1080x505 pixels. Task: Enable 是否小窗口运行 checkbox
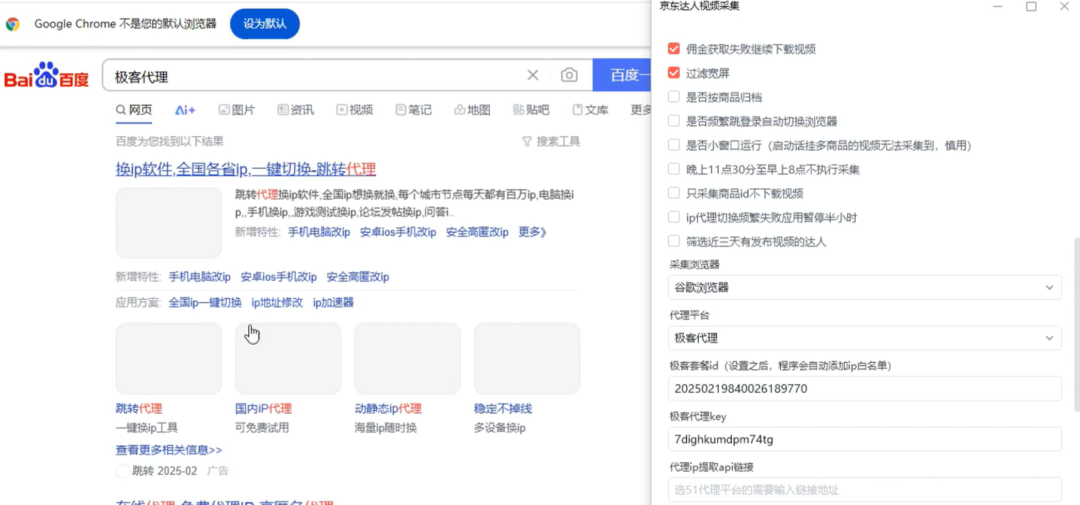tap(674, 145)
